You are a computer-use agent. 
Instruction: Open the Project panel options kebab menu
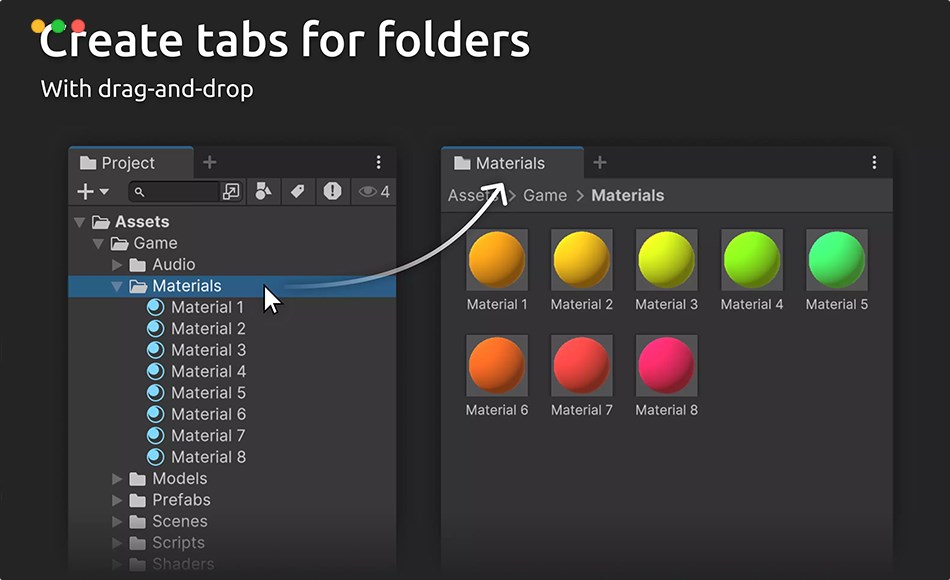click(x=378, y=162)
